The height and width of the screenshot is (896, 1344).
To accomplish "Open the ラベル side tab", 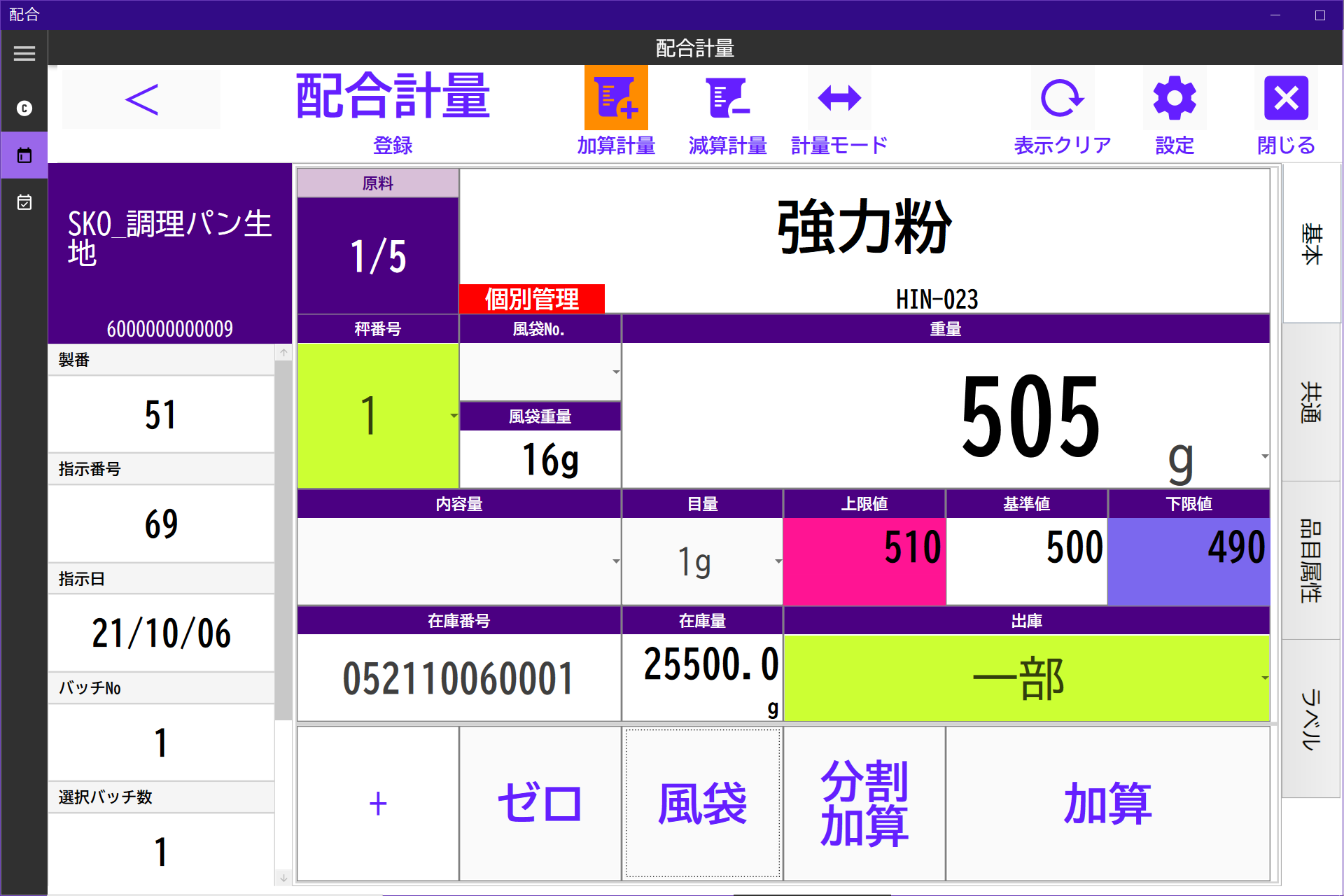I will (1311, 718).
